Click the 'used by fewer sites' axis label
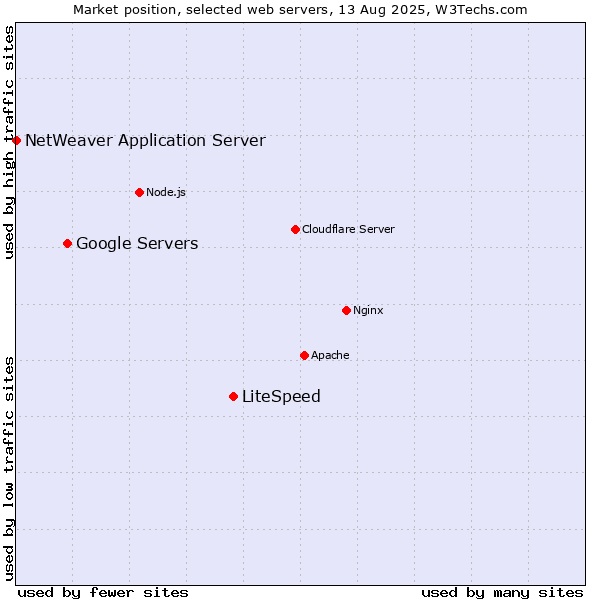Image resolution: width=600 pixels, height=600 pixels. [103, 593]
